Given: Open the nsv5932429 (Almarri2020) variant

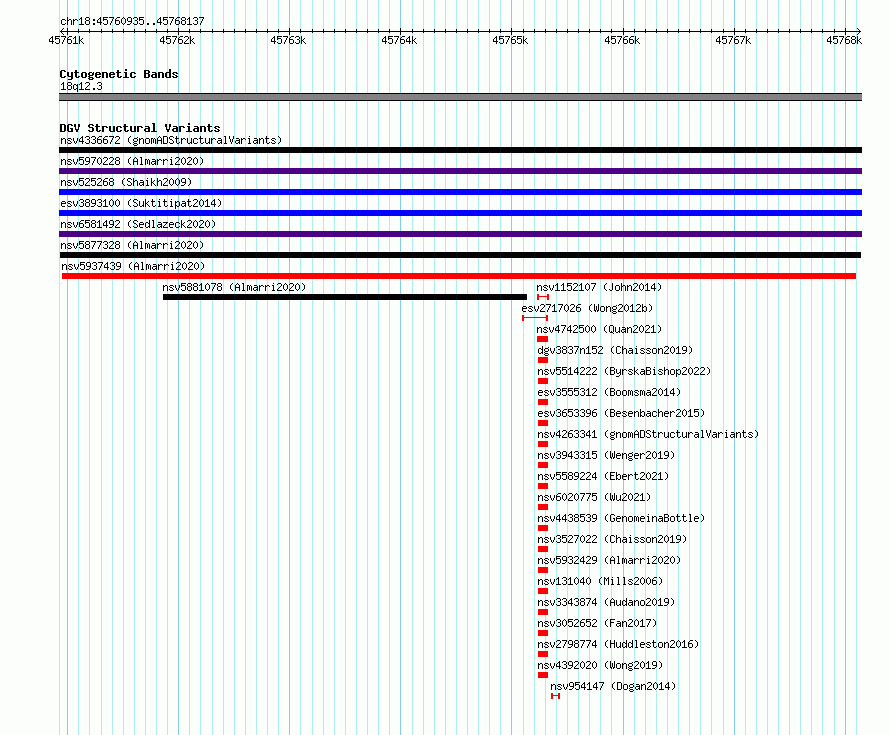Looking at the screenshot, I should tap(609, 560).
